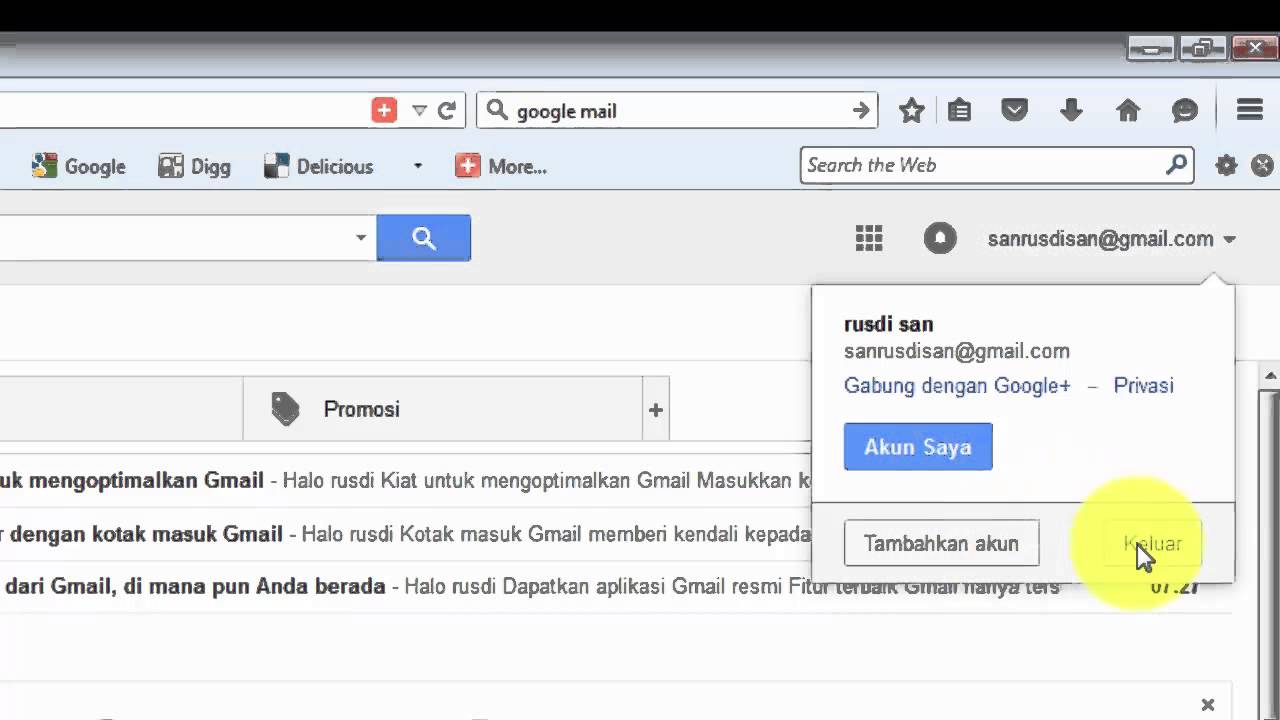This screenshot has width=1280, height=720.
Task: Open the Delicious bookmark
Action: pos(319,166)
